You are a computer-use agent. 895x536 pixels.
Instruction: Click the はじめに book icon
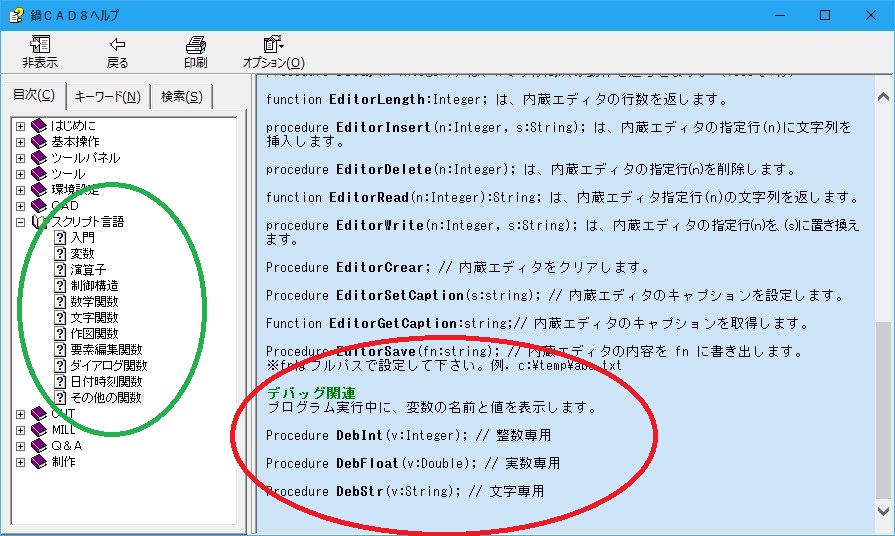[x=39, y=126]
